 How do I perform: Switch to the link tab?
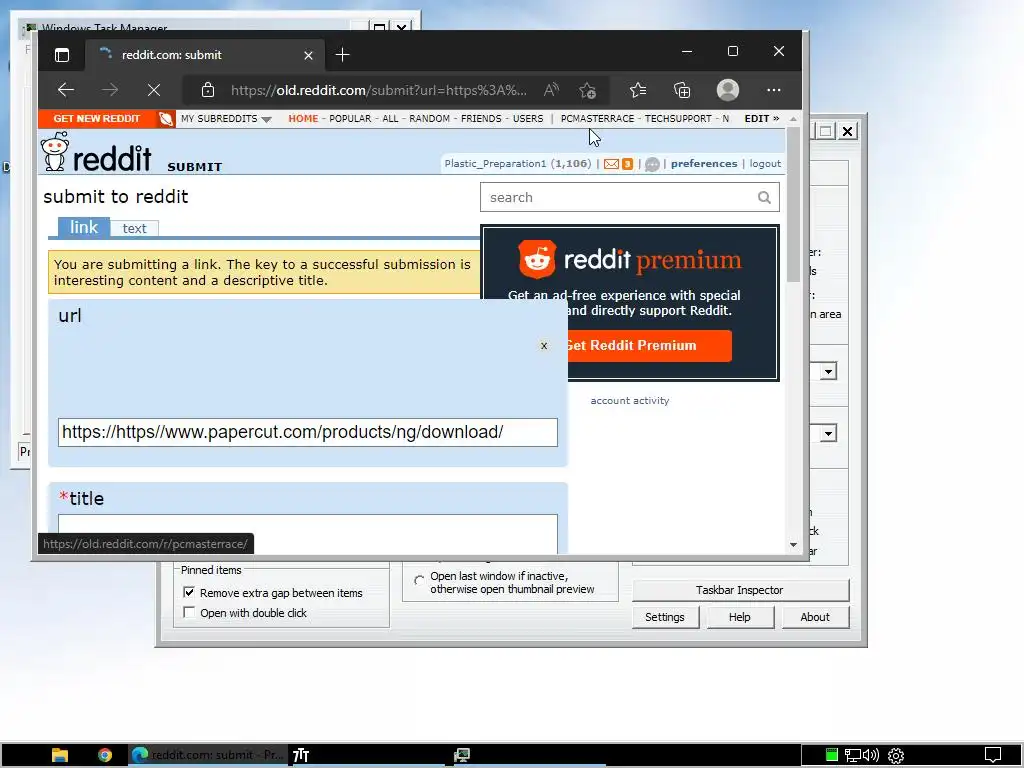84,227
